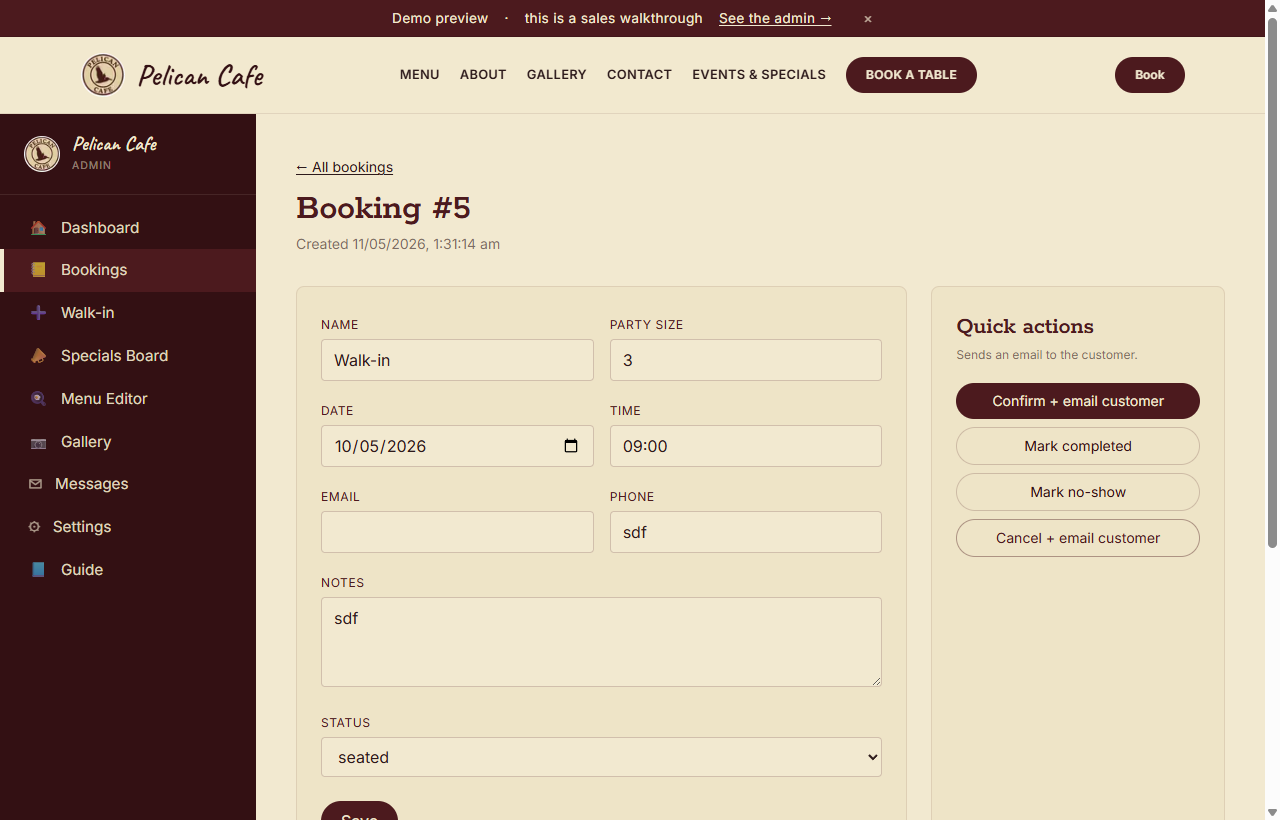The width and height of the screenshot is (1280, 820).
Task: Click Confirm + email customer button
Action: [1078, 401]
